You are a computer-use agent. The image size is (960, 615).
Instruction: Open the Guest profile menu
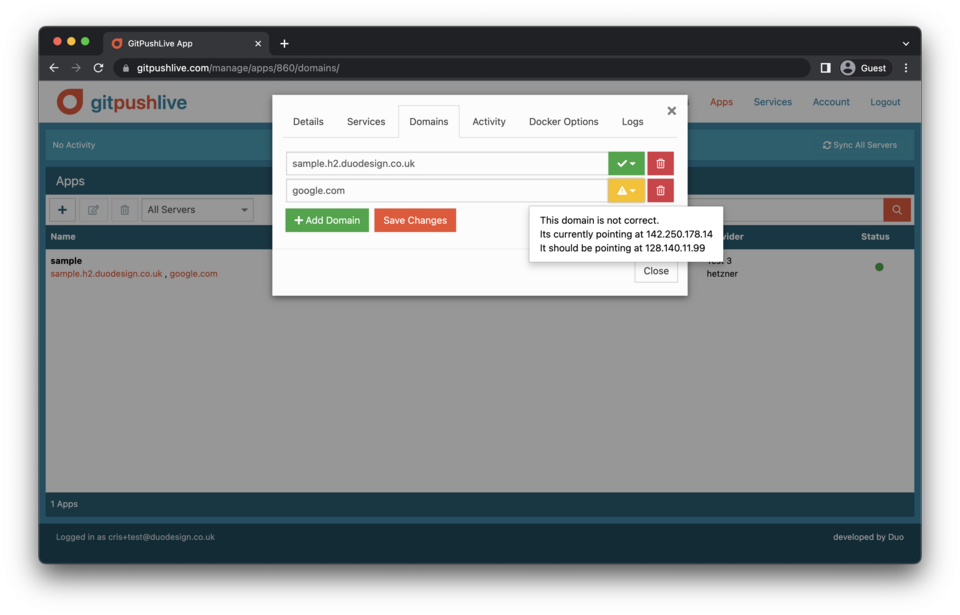[863, 68]
